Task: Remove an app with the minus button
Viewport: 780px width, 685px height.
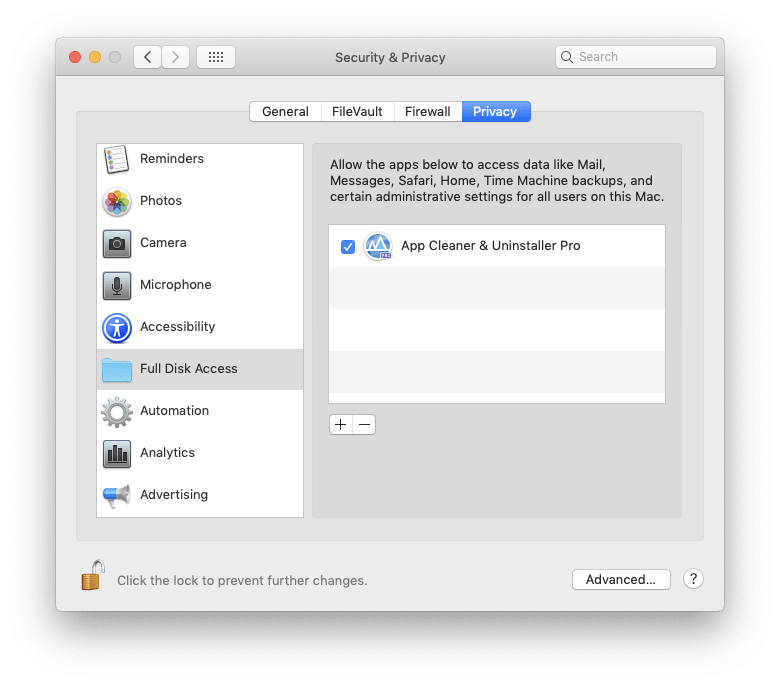Action: (x=364, y=425)
